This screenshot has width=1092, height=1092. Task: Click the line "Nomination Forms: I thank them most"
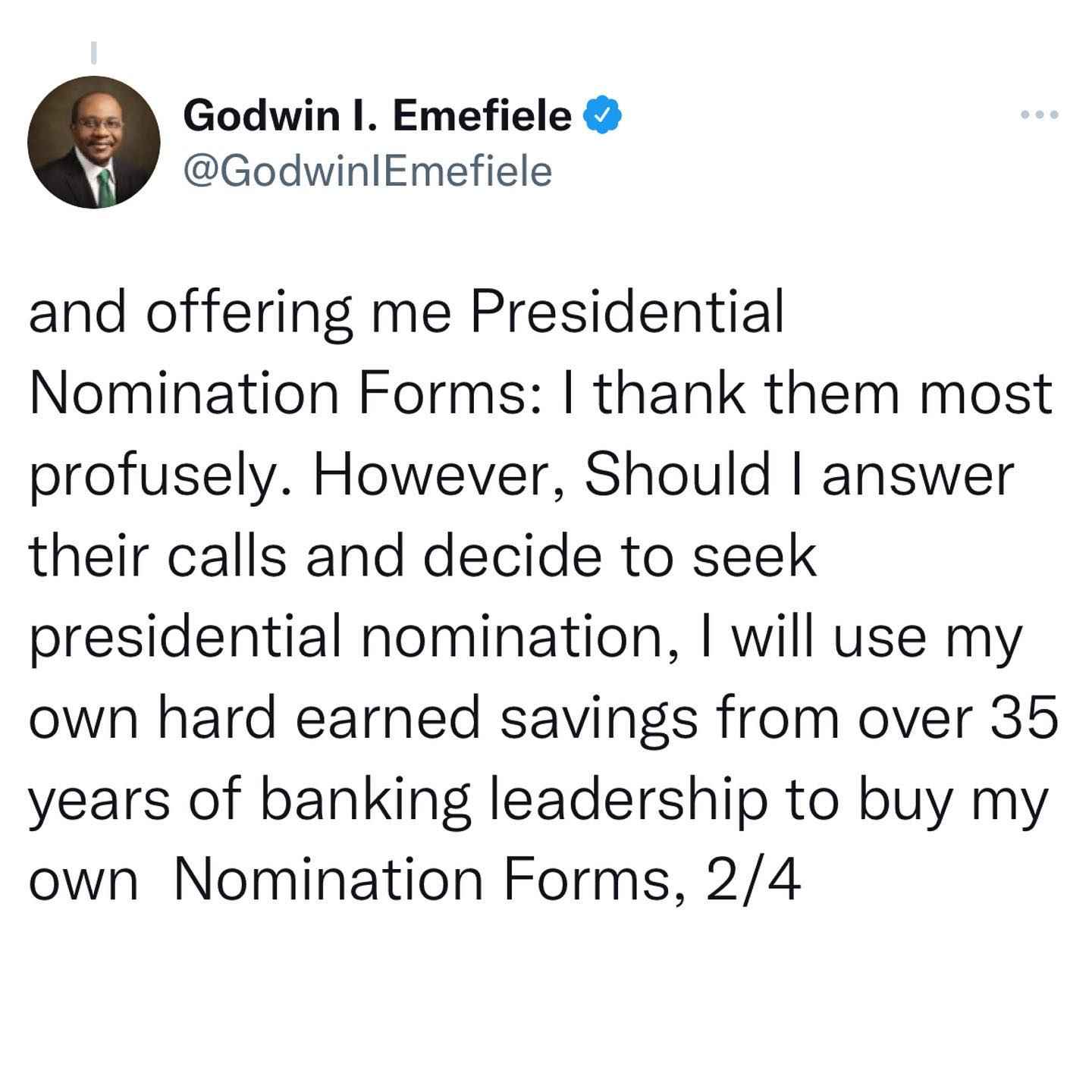click(541, 394)
